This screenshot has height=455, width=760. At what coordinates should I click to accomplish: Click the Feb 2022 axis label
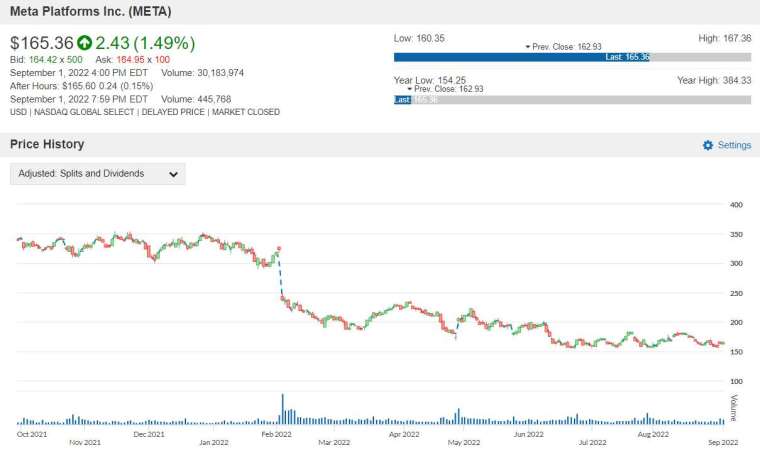[276, 434]
